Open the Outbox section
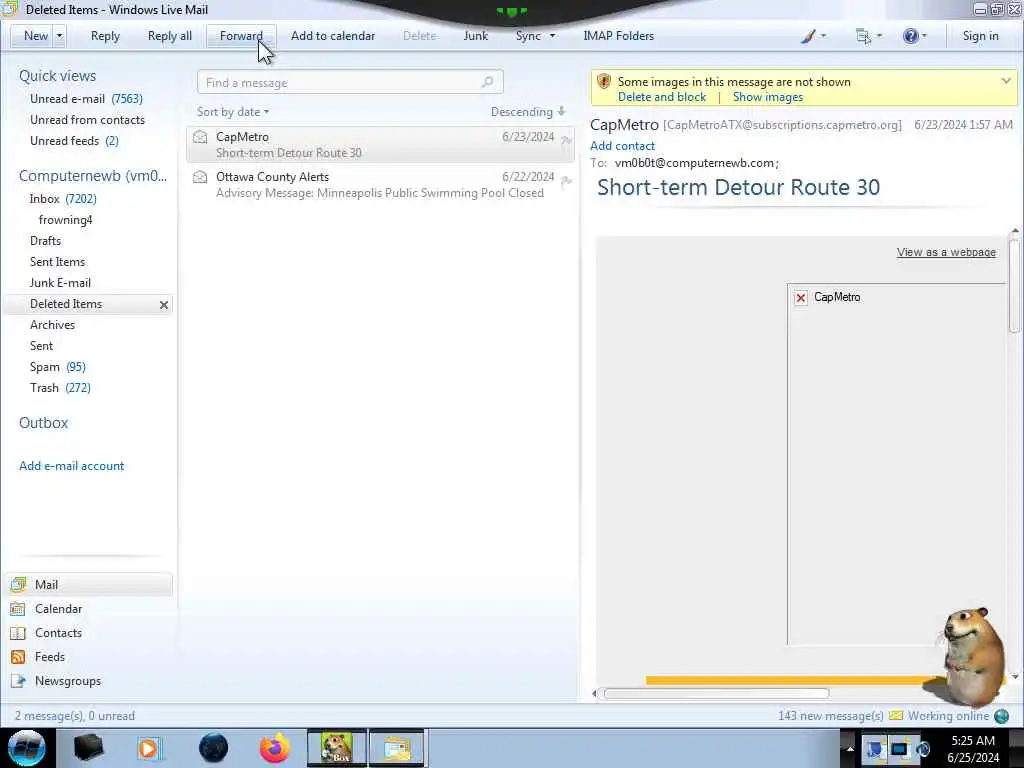Viewport: 1024px width, 768px height. pos(43,423)
